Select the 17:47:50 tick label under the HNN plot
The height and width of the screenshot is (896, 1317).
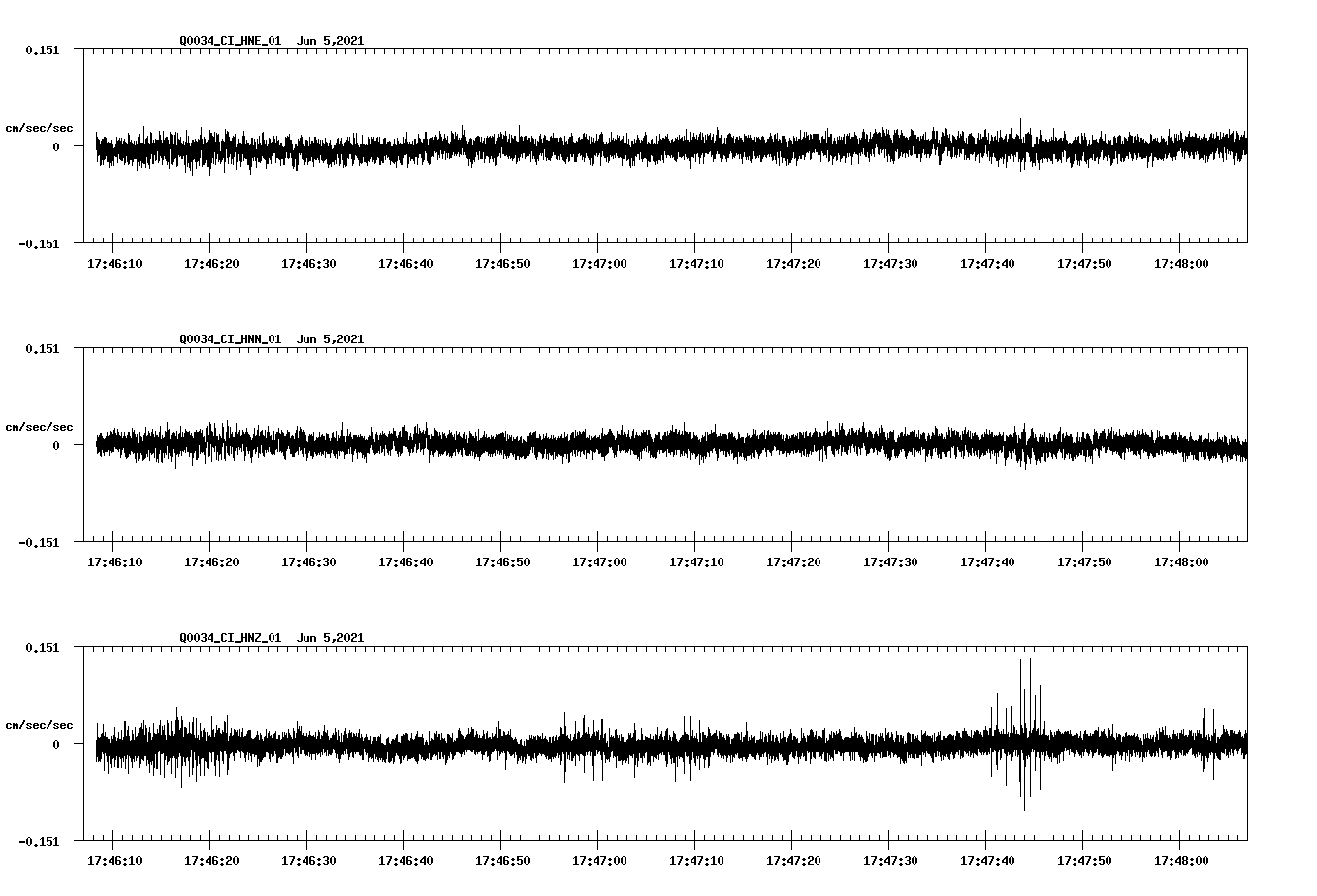(x=1084, y=561)
